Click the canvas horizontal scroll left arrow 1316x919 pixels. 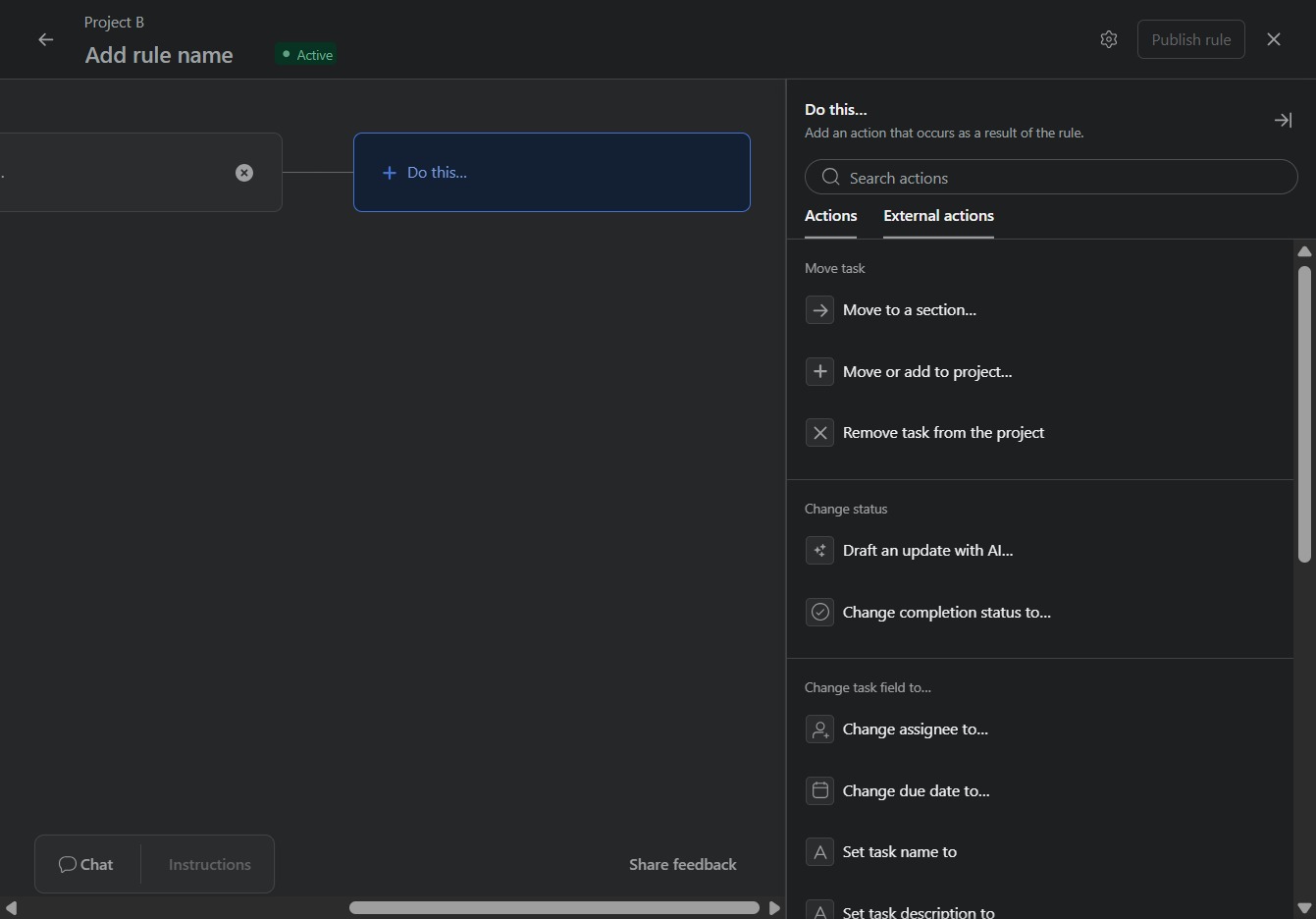[12, 908]
